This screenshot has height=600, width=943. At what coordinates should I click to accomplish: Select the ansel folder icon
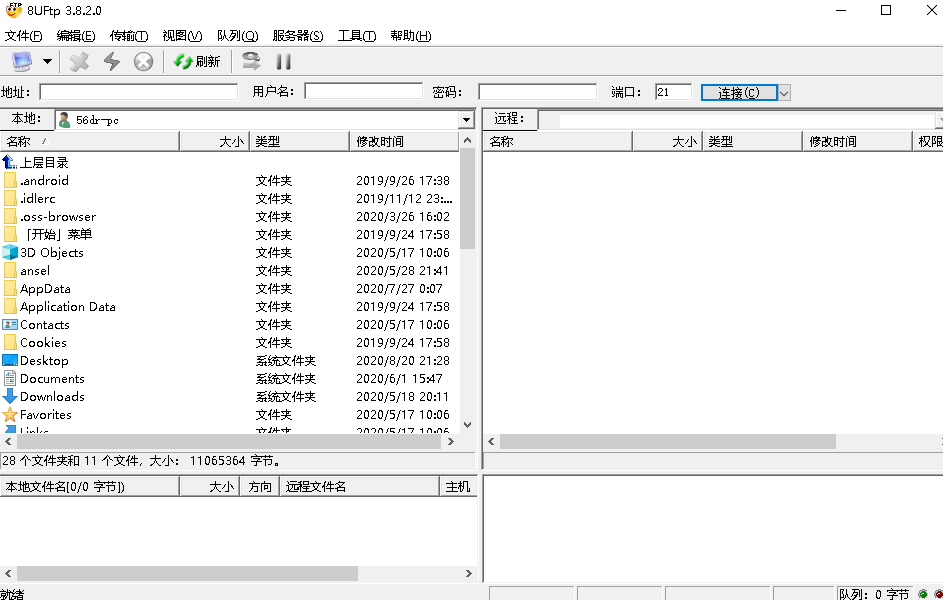click(10, 271)
